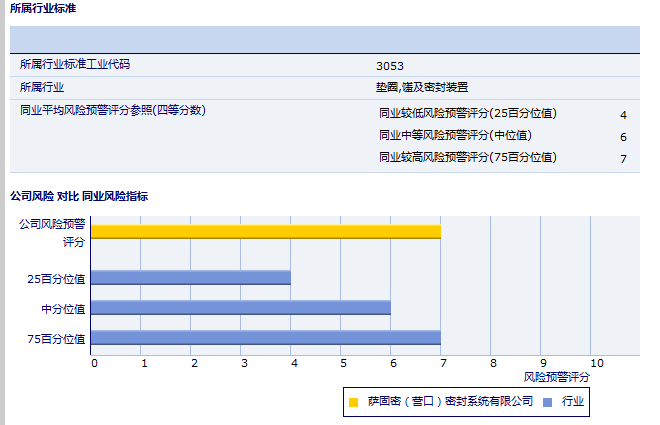
Task: Click 同业较高风险预警评分(75百分位值) text
Action: point(468,157)
